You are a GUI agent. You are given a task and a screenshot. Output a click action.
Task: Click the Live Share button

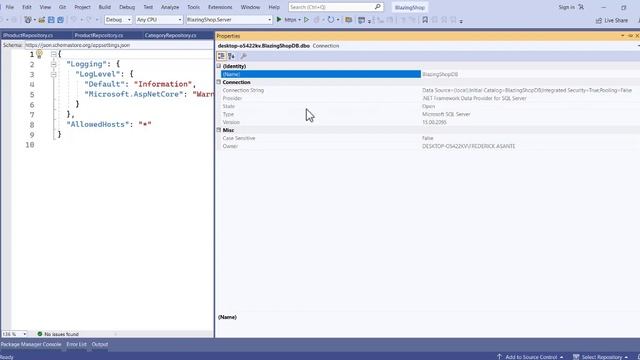(611, 20)
